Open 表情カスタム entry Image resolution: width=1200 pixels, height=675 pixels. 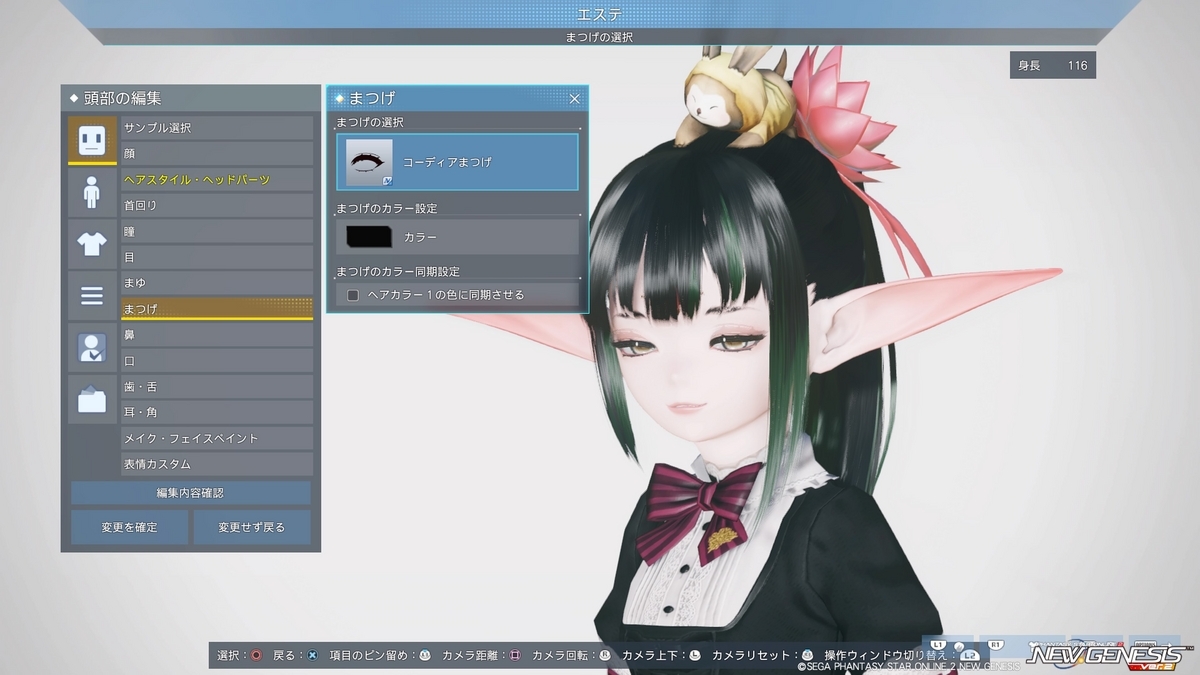click(217, 464)
